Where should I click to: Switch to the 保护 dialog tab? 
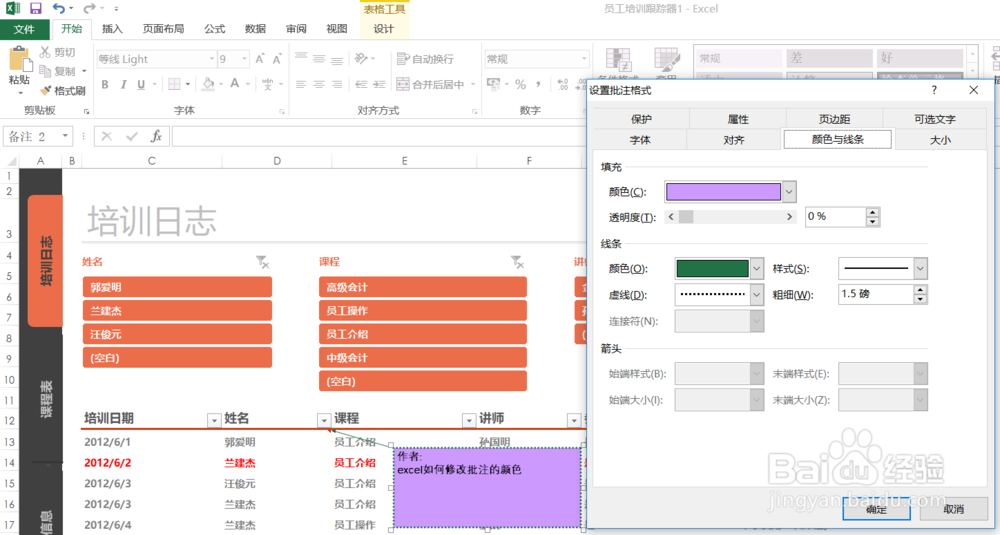pyautogui.click(x=641, y=119)
